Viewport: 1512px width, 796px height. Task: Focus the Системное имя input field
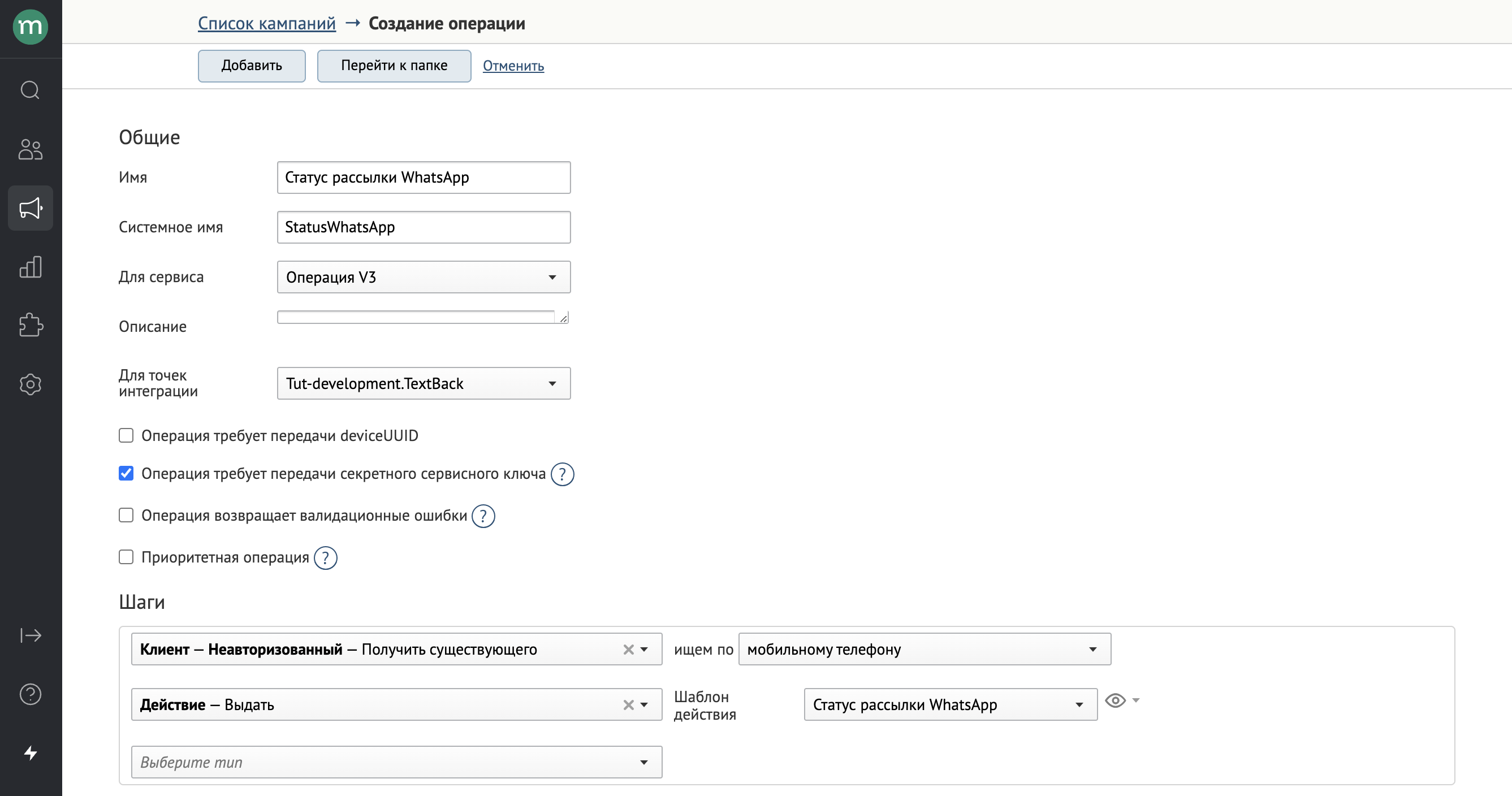pos(424,227)
